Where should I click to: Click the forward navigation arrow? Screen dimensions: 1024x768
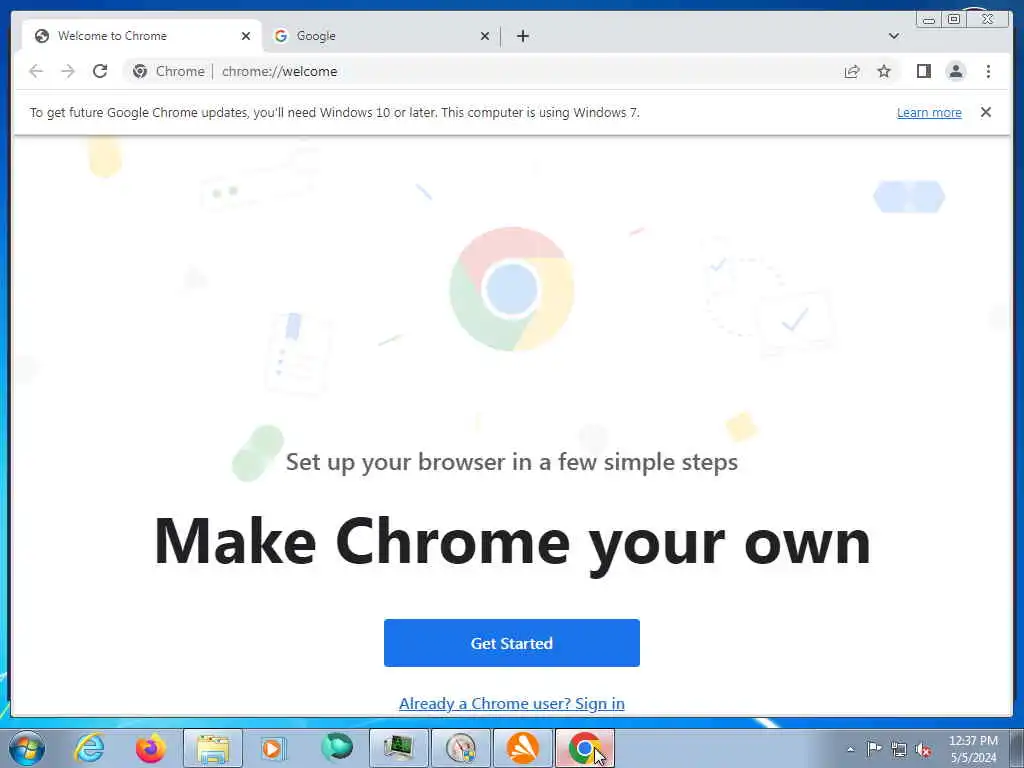(68, 71)
